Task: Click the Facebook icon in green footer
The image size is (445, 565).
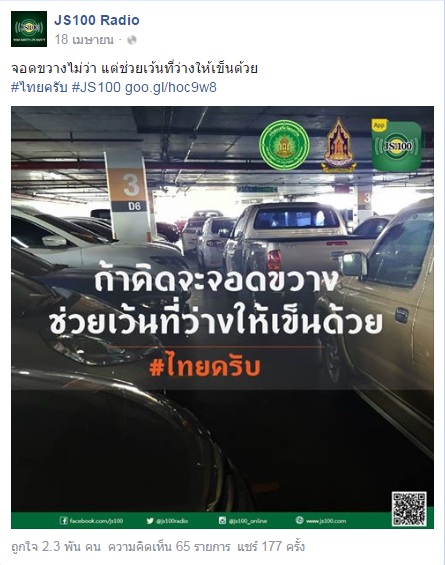Action: click(x=63, y=520)
